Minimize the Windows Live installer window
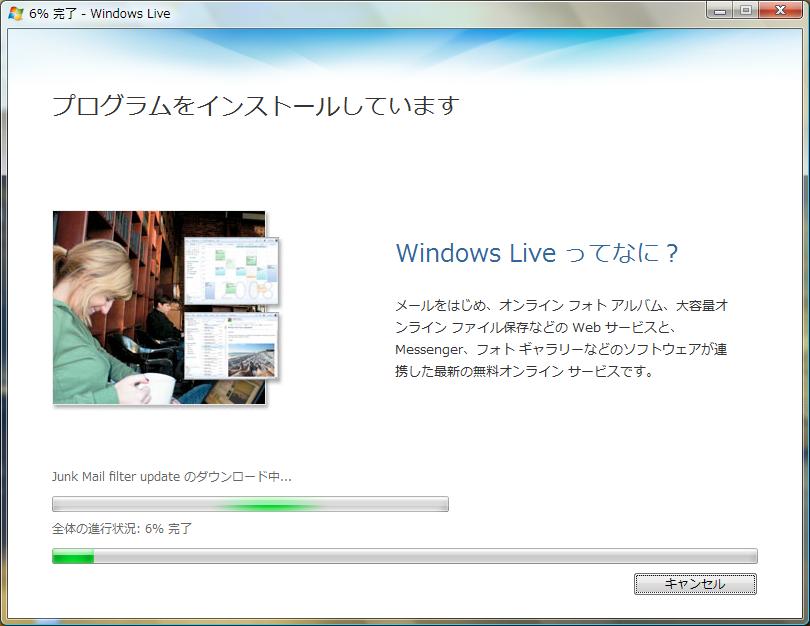The width and height of the screenshot is (810, 626). 720,10
